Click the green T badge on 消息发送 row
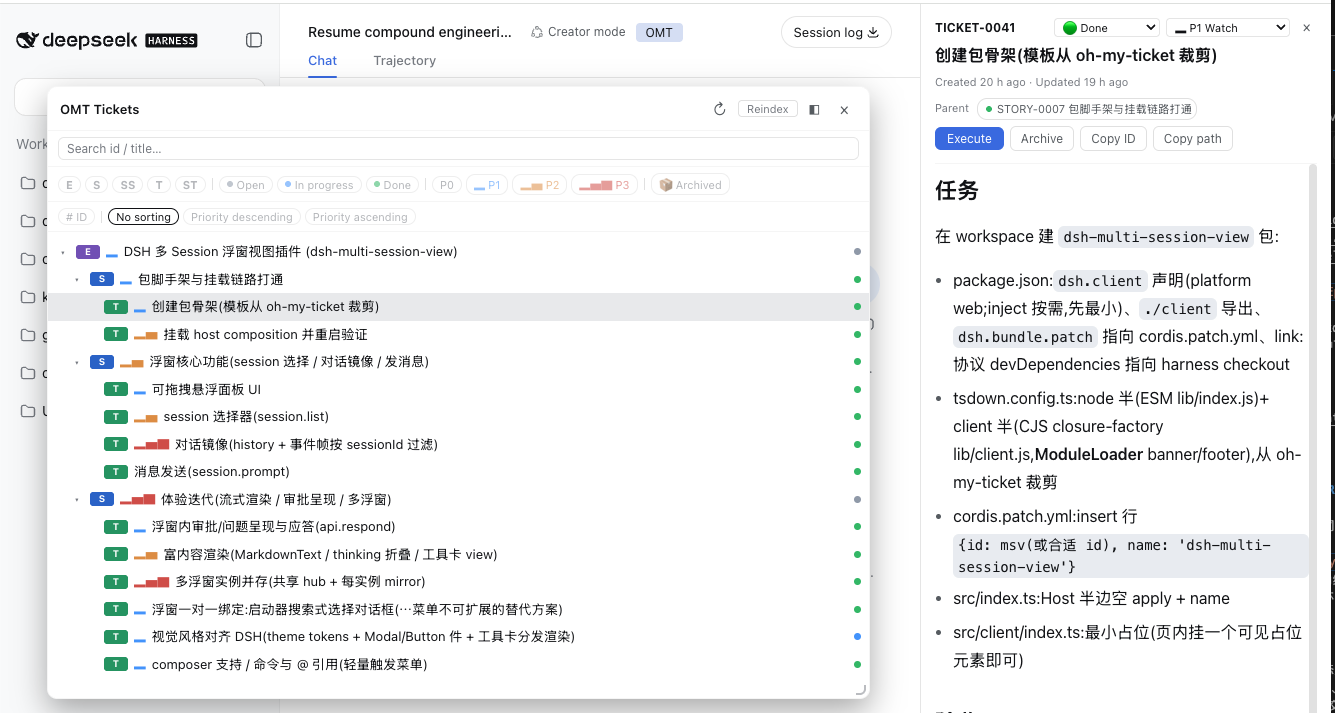This screenshot has height=713, width=1335. coord(116,472)
